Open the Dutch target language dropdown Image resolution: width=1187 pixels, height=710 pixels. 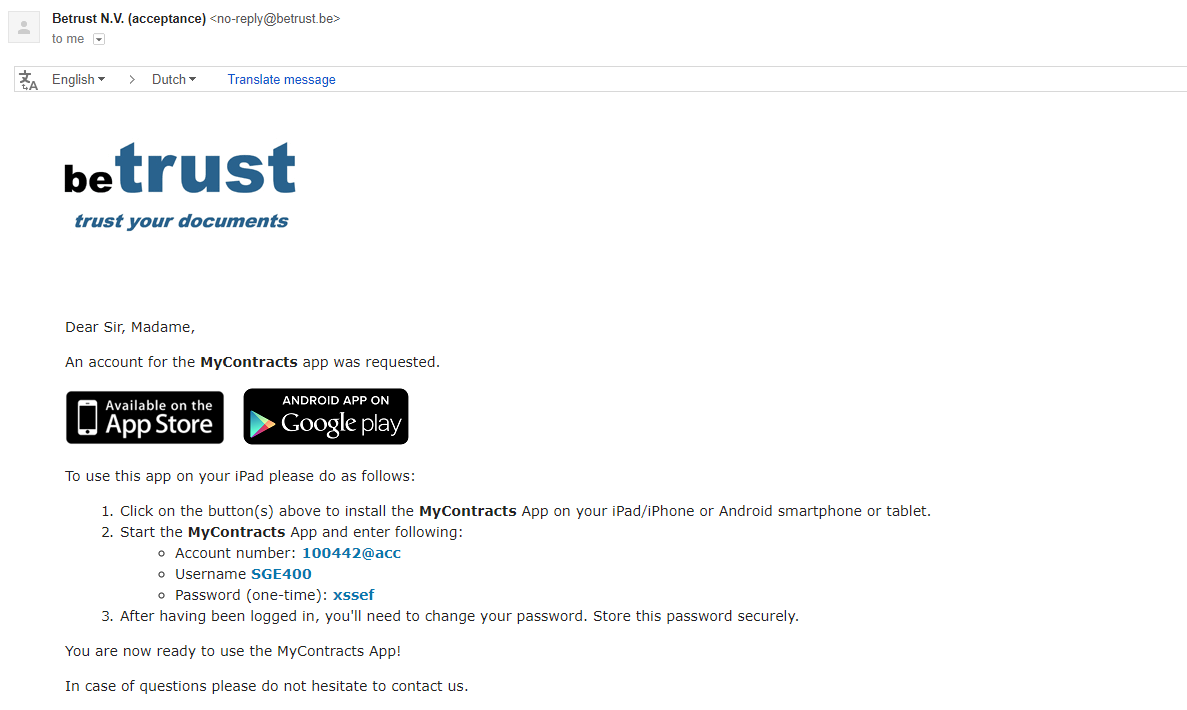click(x=173, y=79)
